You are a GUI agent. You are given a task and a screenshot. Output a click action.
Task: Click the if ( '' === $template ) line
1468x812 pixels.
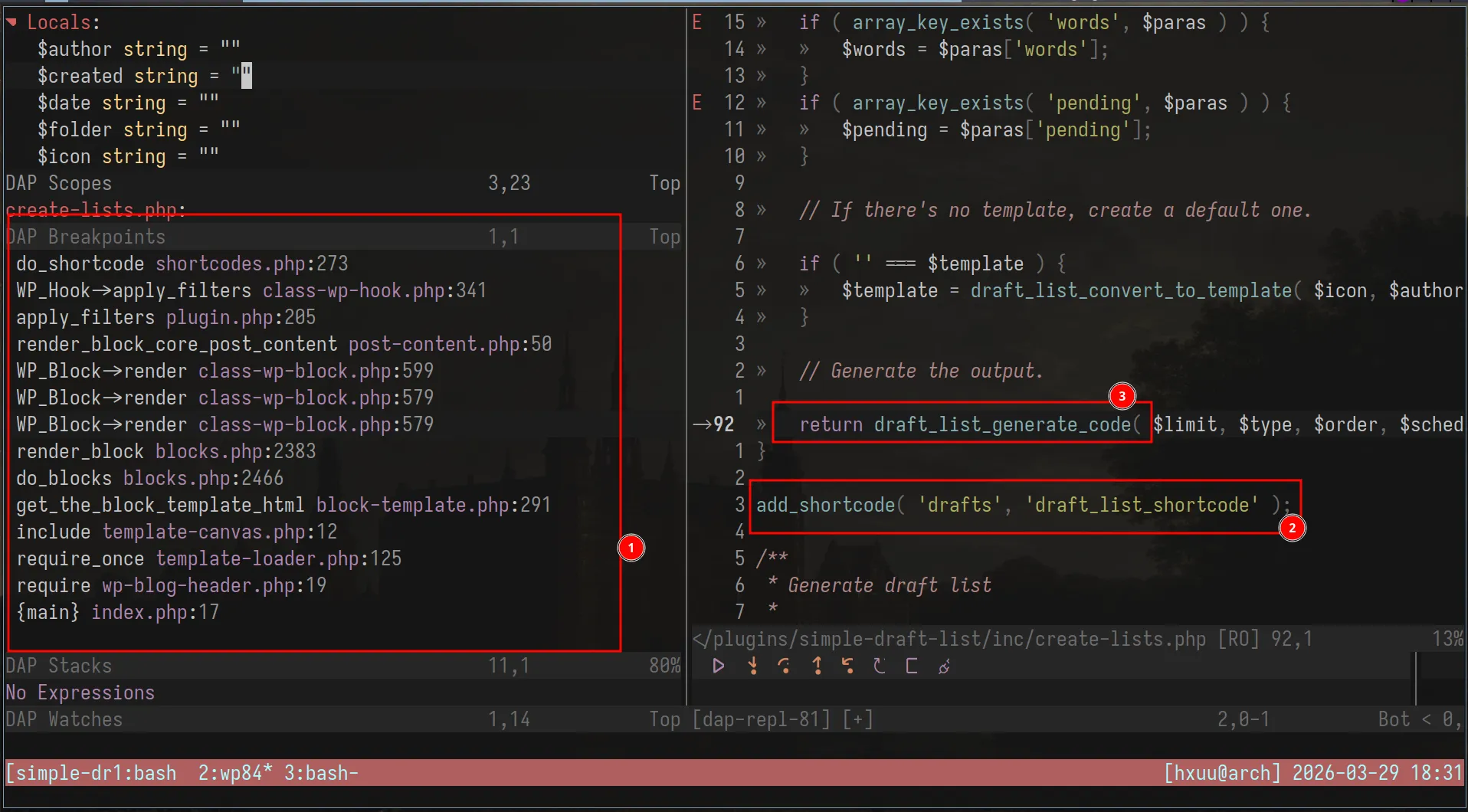[x=932, y=264]
